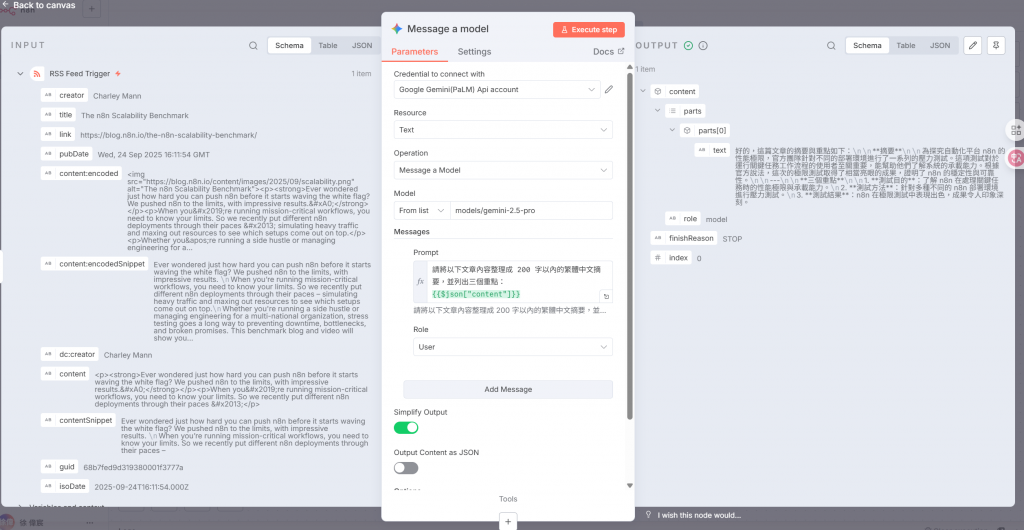The height and width of the screenshot is (530, 1024).
Task: Click the RSS Feed Trigger orange icon
Action: [37, 74]
